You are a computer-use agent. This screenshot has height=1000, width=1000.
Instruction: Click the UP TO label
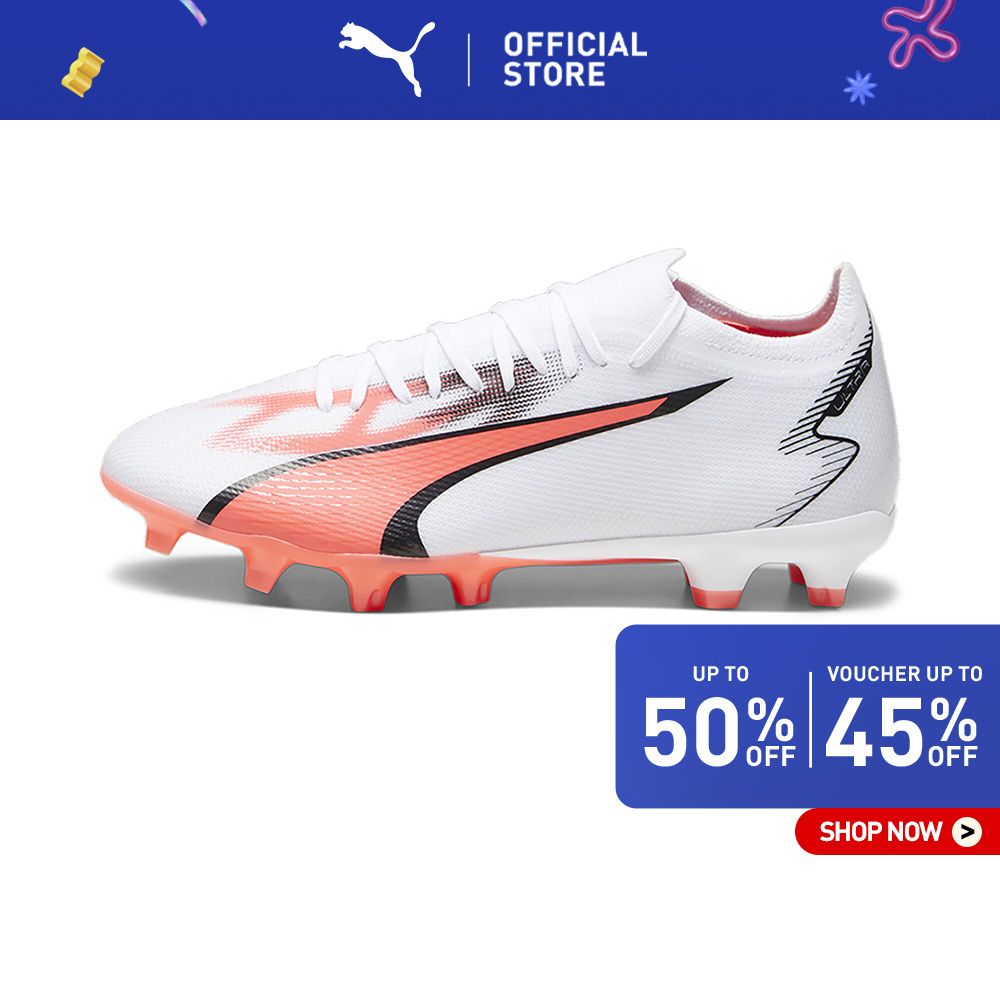pyautogui.click(x=721, y=674)
